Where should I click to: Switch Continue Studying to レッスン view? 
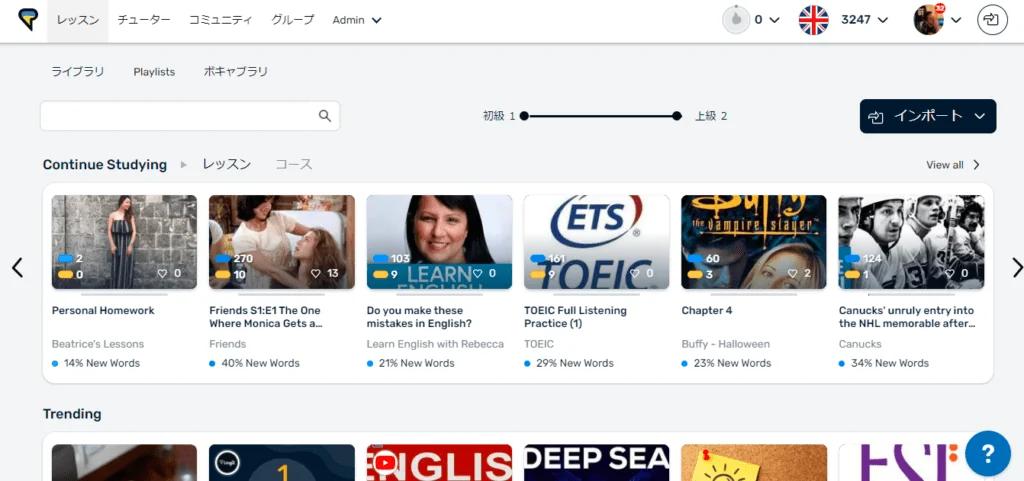(226, 164)
